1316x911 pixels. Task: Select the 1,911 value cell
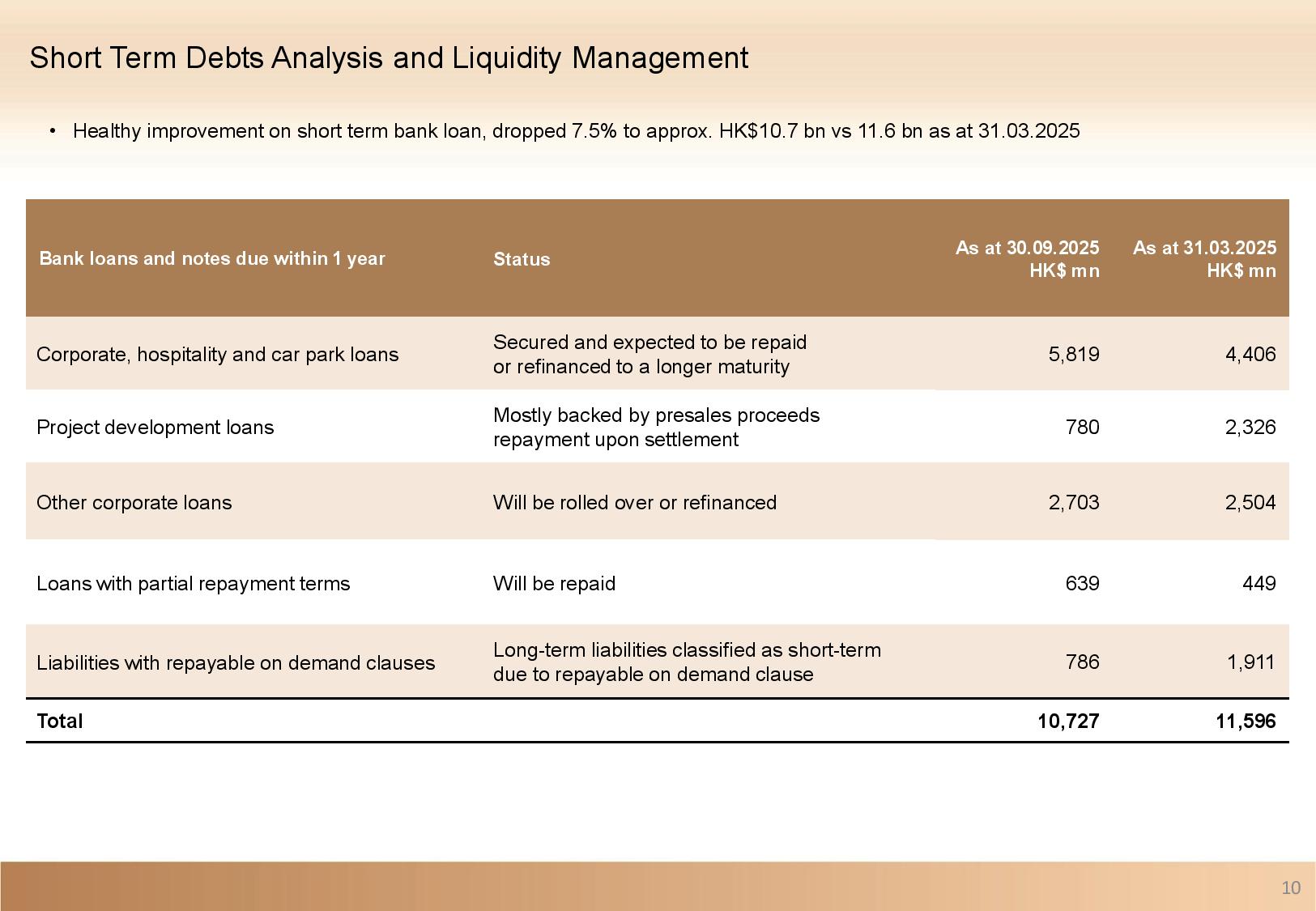tap(1250, 662)
